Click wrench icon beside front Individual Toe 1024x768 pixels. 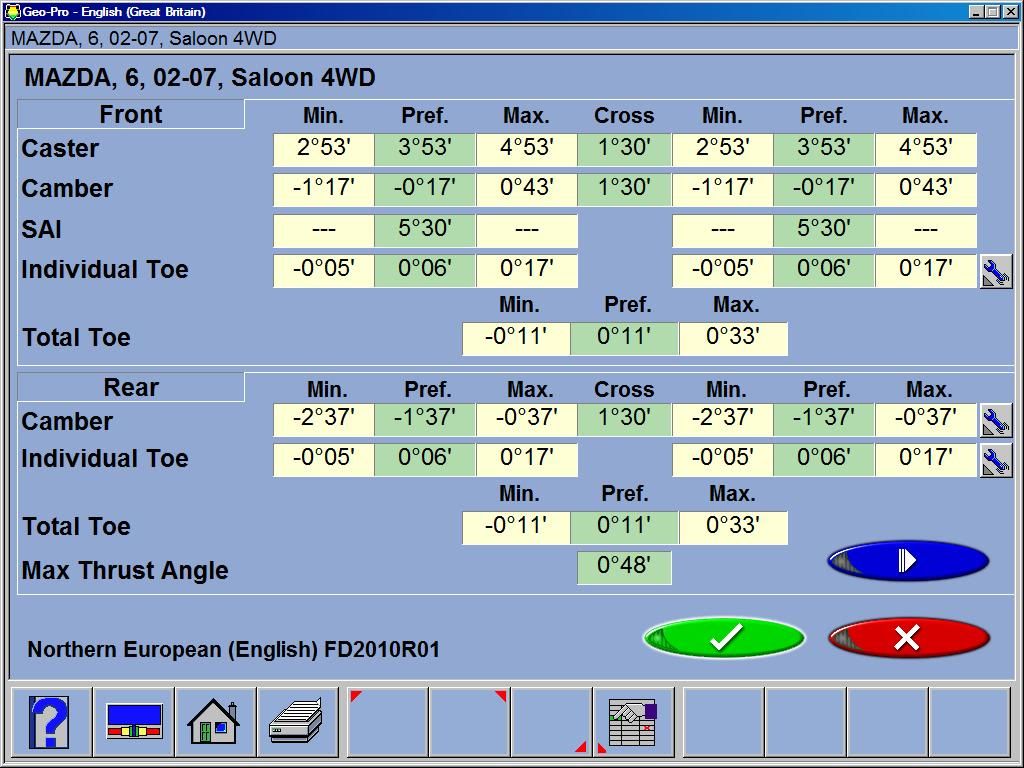point(996,272)
